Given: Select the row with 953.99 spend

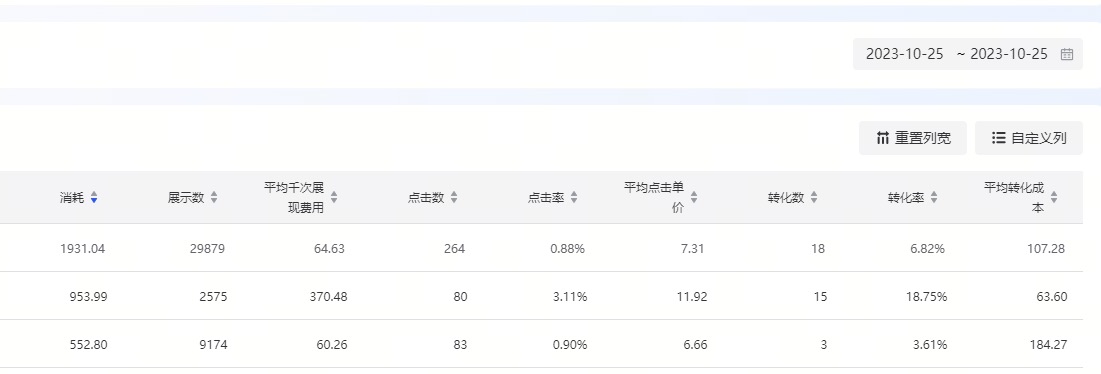Looking at the screenshot, I should point(541,296).
